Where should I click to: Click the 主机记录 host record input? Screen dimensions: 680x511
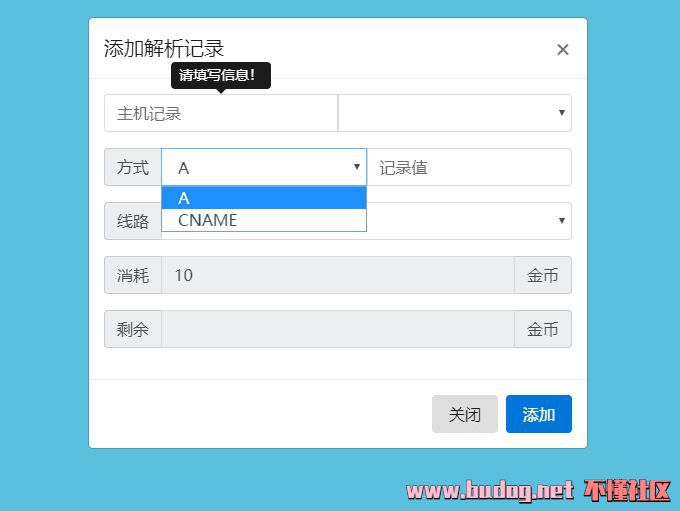tap(221, 113)
